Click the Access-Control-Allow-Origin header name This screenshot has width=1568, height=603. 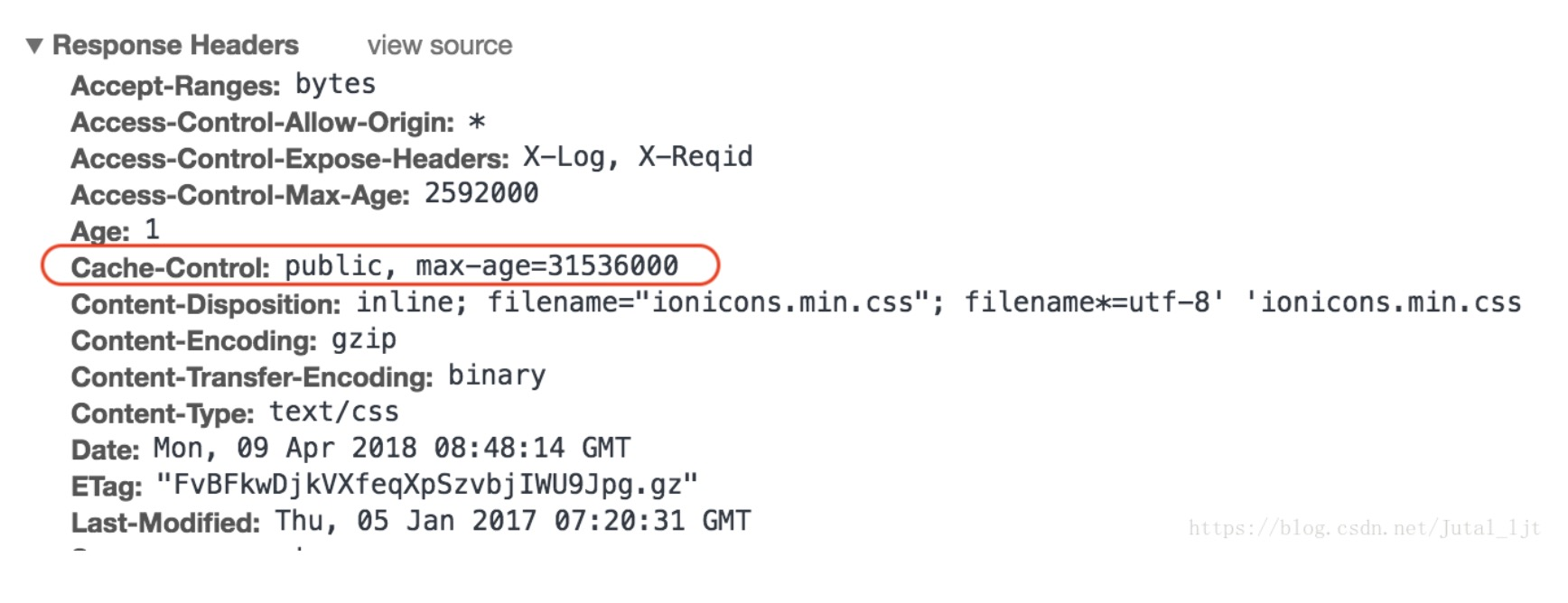point(262,123)
